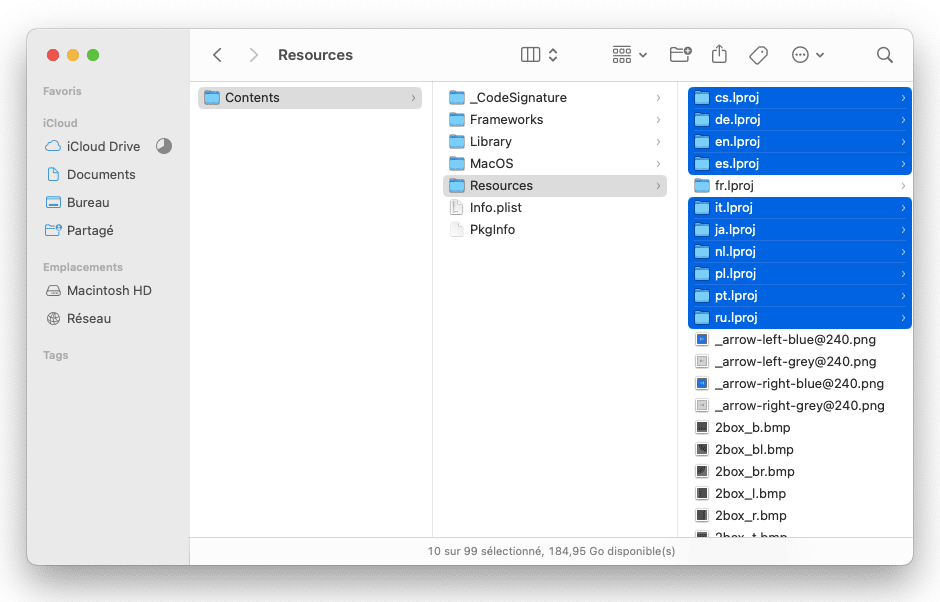Select the nl.lproj folder

[x=800, y=252]
